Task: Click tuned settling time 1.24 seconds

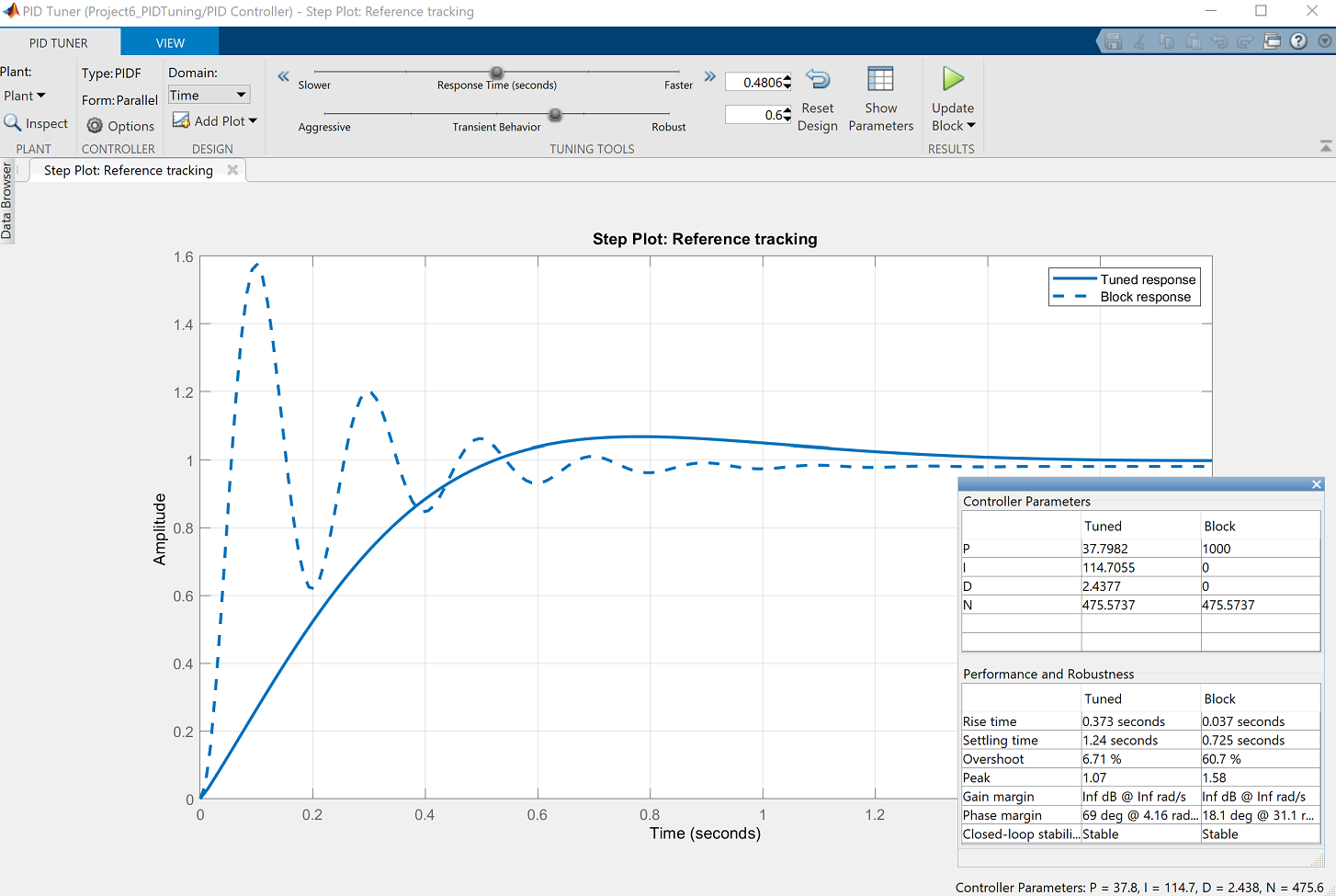Action: 1140,741
